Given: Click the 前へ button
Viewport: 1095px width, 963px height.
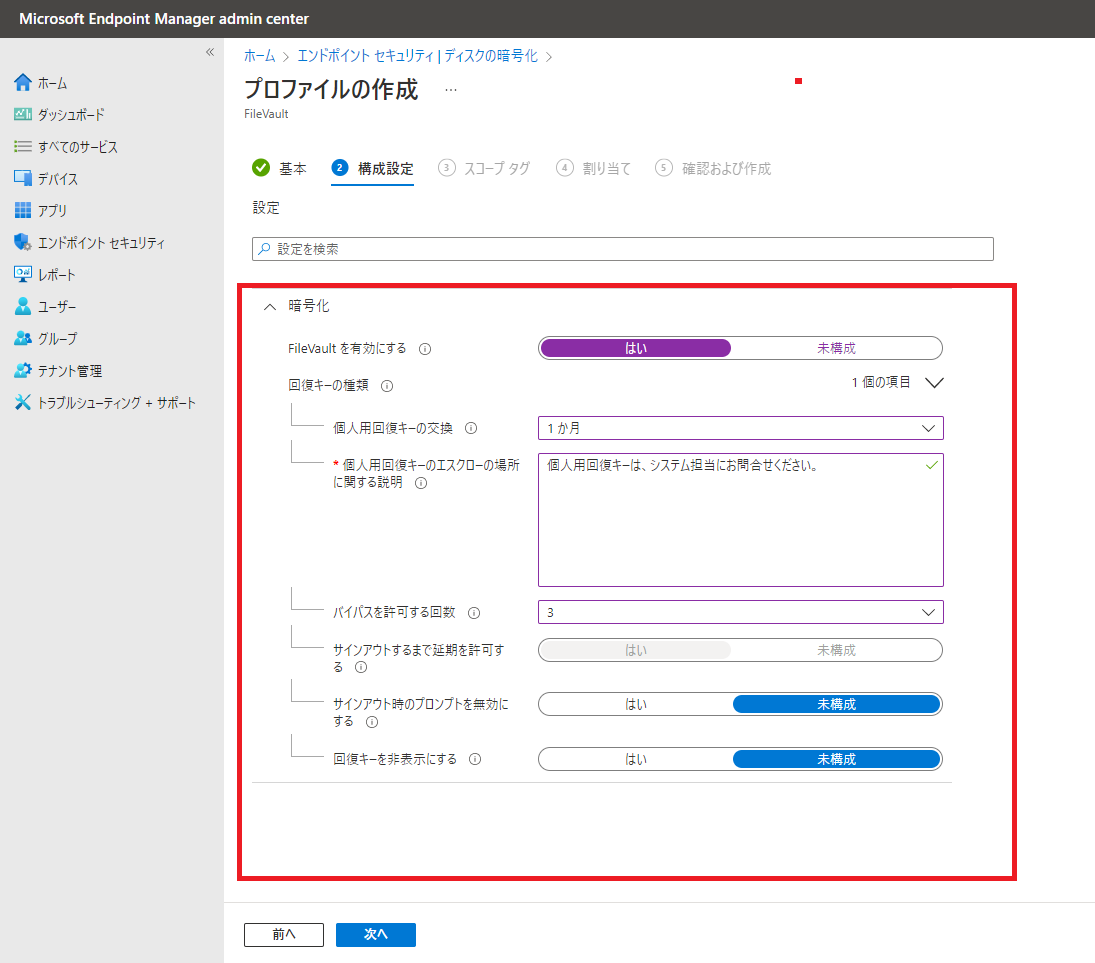Looking at the screenshot, I should click(284, 934).
